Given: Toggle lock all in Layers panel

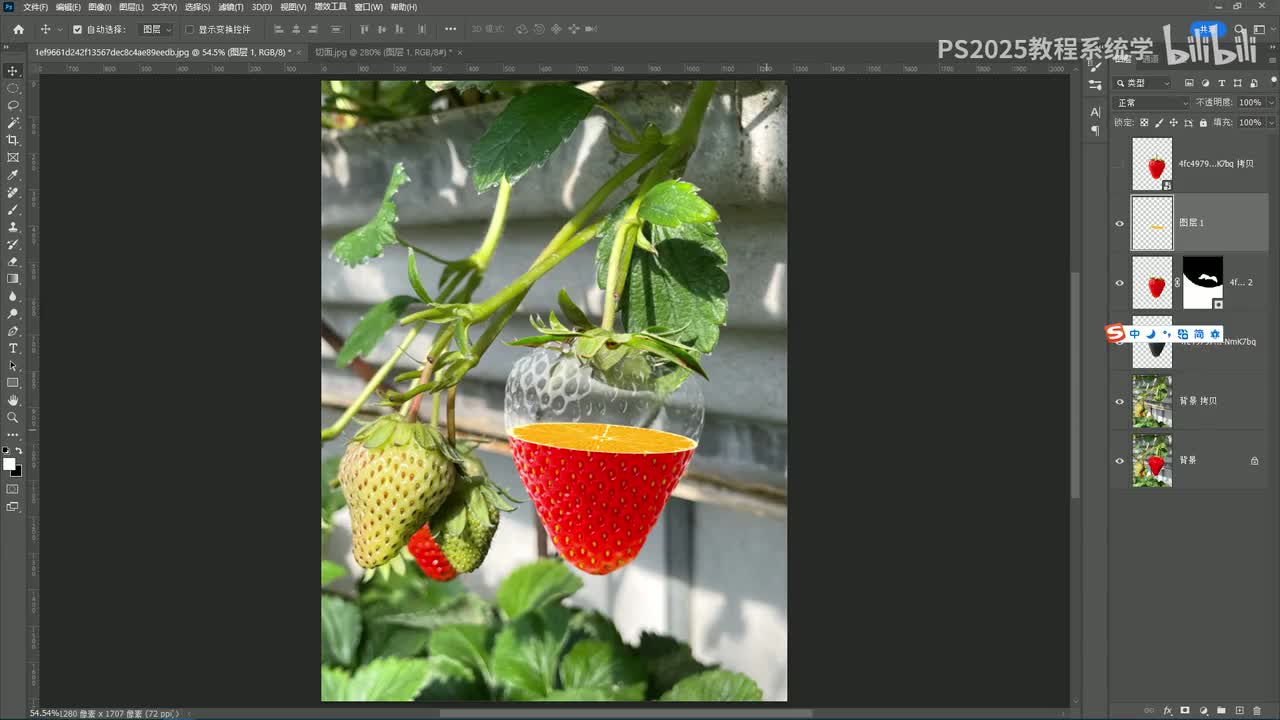Looking at the screenshot, I should [1202, 122].
